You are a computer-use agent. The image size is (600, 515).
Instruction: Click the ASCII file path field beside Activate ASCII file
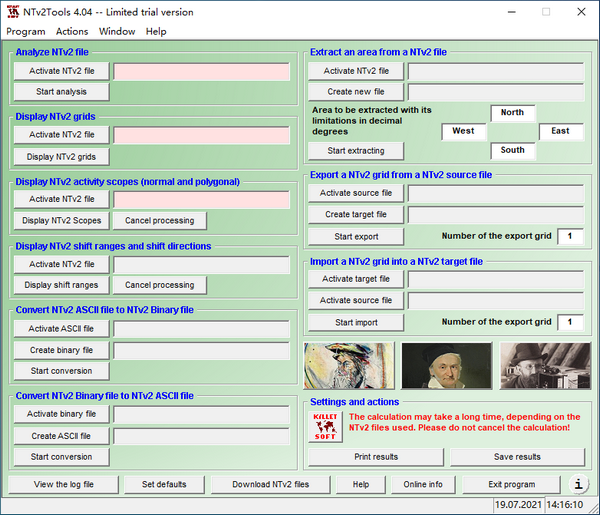coord(202,329)
